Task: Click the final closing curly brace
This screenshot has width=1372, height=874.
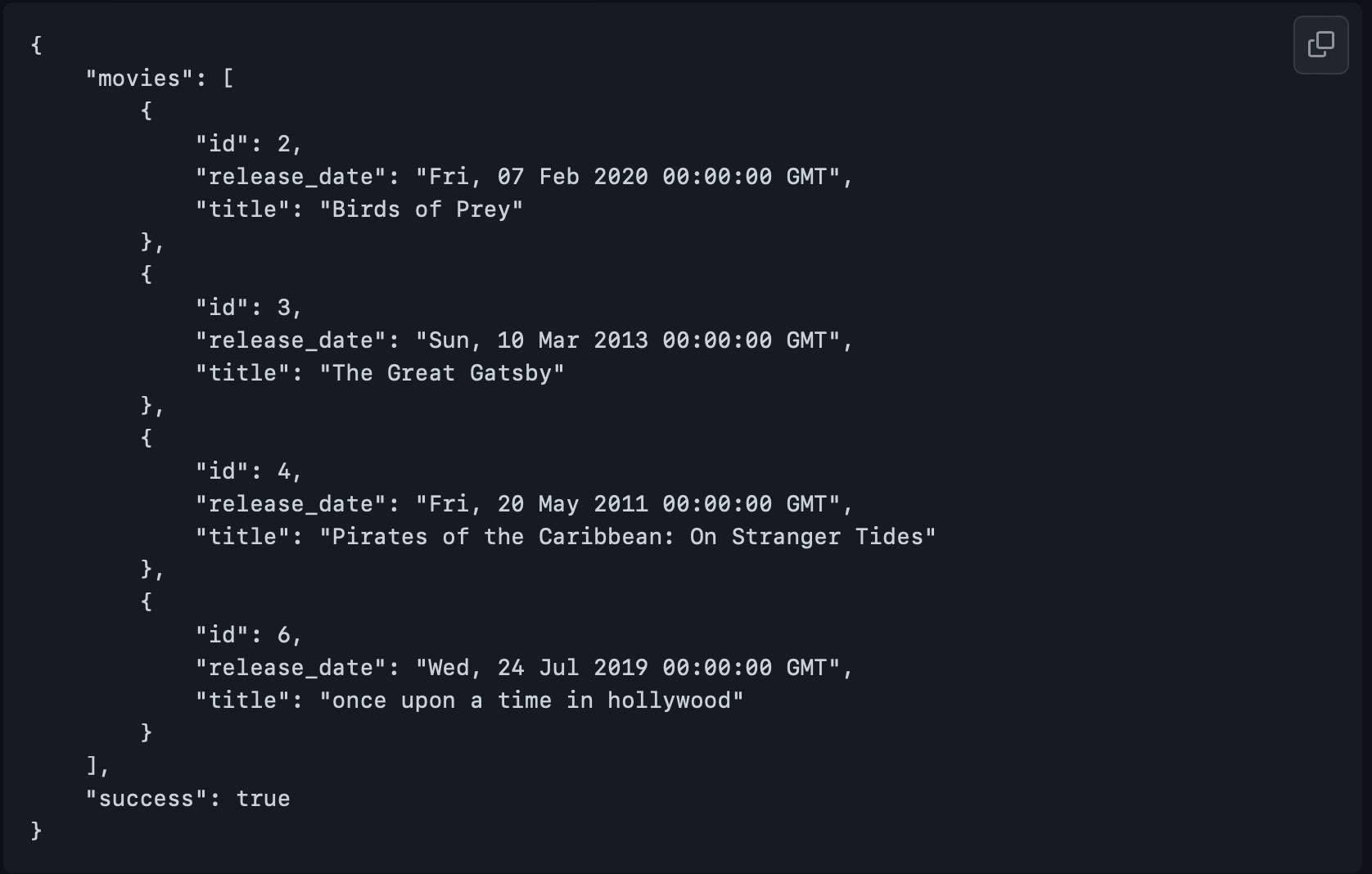Action: (36, 831)
